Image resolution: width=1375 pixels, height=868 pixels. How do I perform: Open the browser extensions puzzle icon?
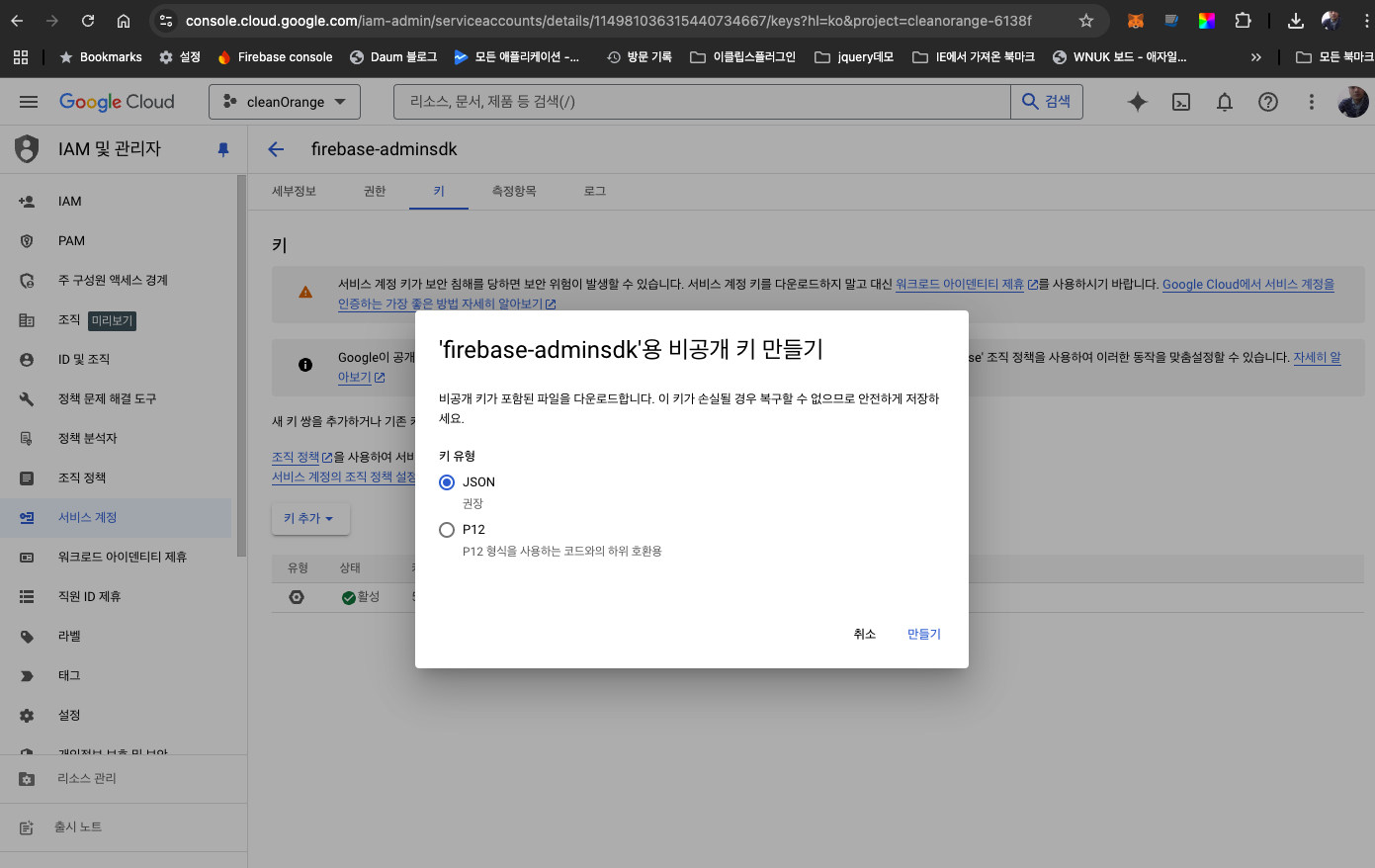pyautogui.click(x=1243, y=21)
